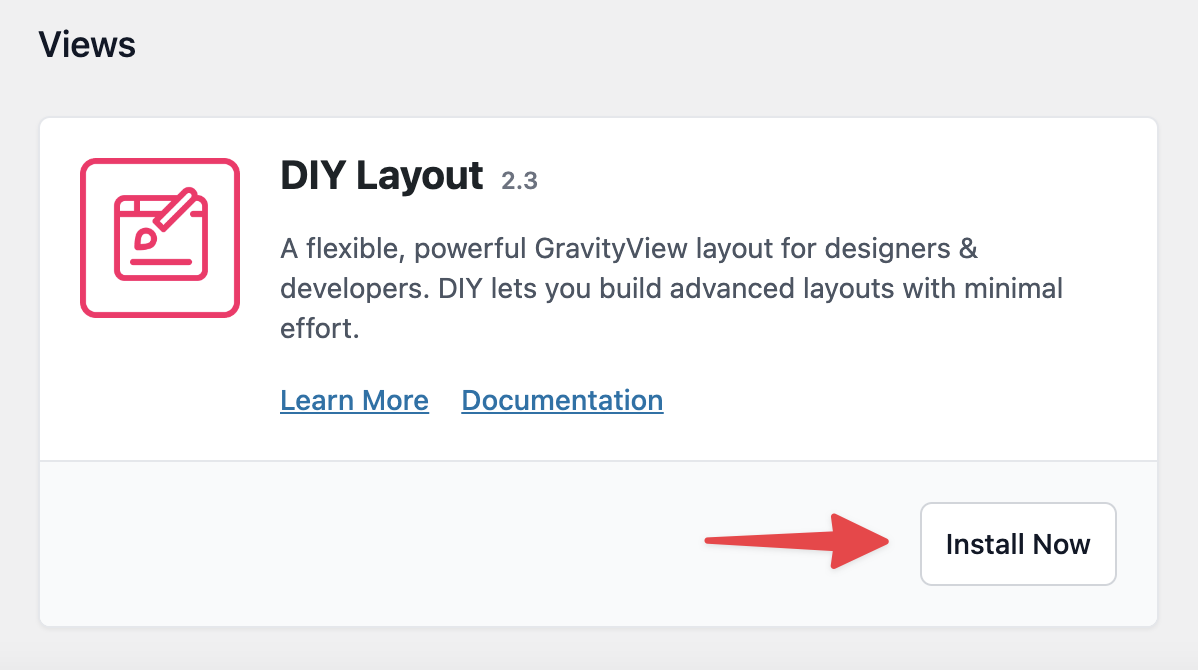Screen dimensions: 1198x670
Task: Click the word "Install" on the button
Action: click(985, 545)
